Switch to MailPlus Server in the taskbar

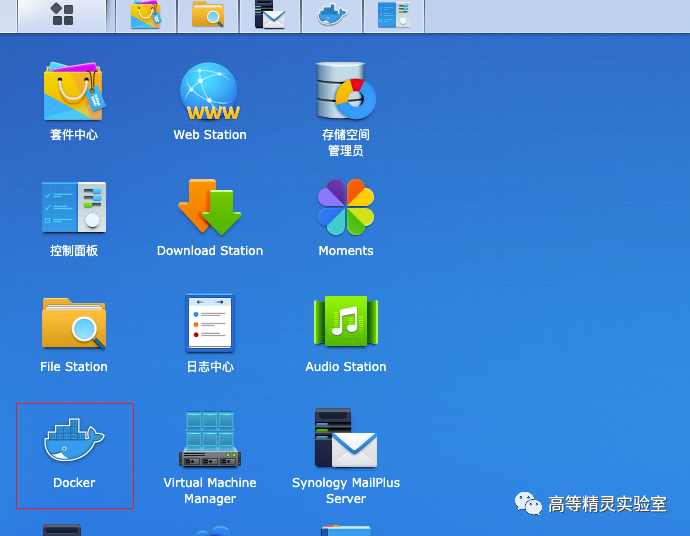coord(270,15)
